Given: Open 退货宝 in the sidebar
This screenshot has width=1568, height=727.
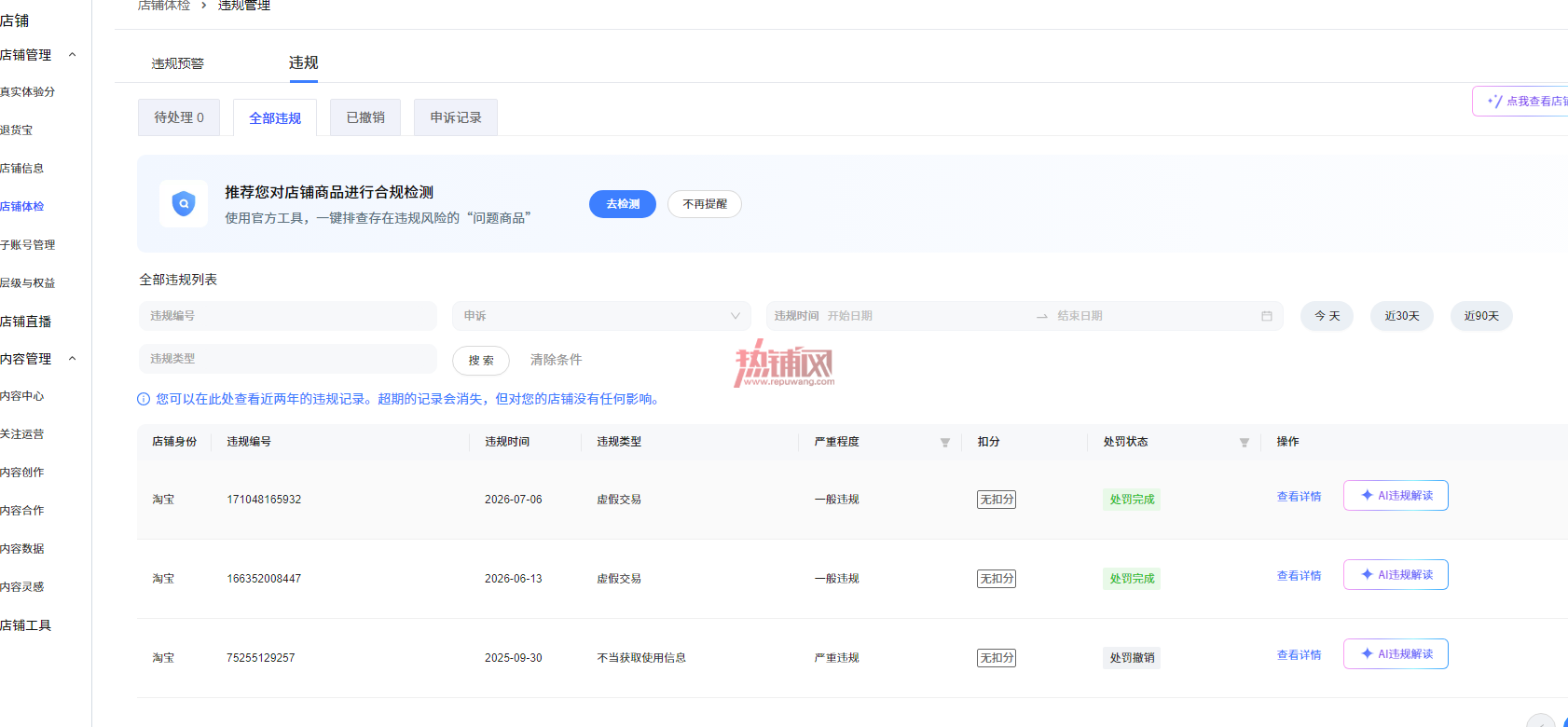Looking at the screenshot, I should (x=17, y=130).
